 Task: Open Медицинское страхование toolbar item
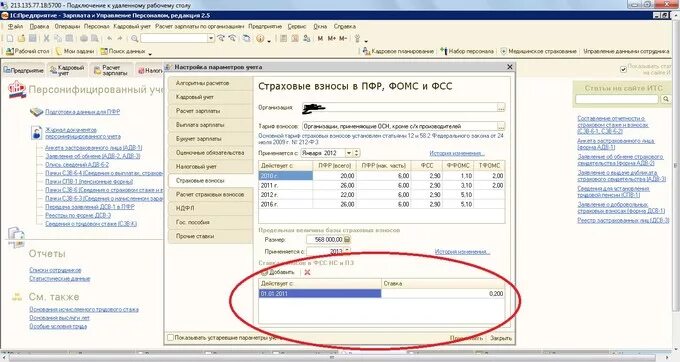tap(539, 51)
